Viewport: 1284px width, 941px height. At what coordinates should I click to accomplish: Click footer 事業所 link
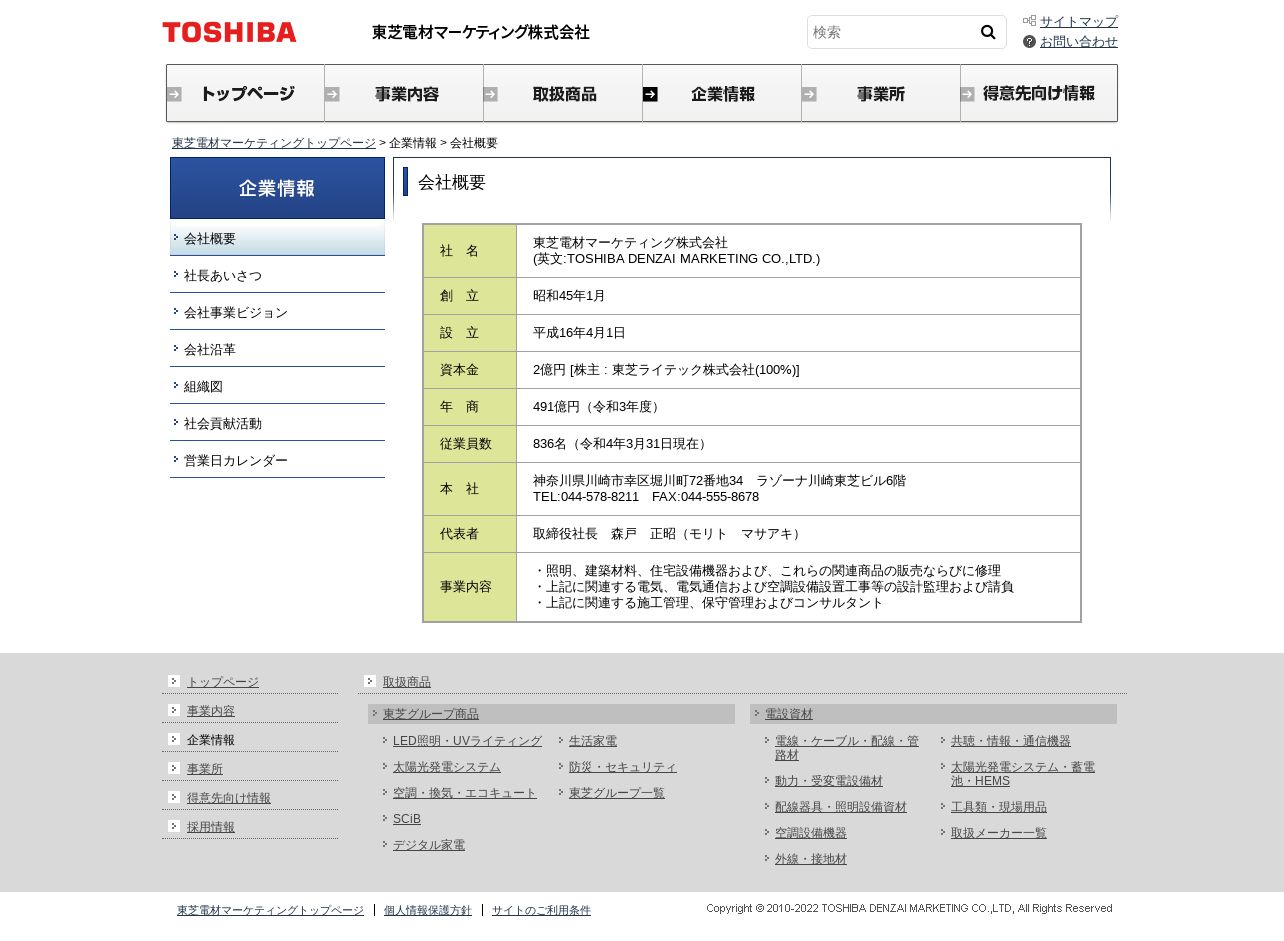click(205, 769)
